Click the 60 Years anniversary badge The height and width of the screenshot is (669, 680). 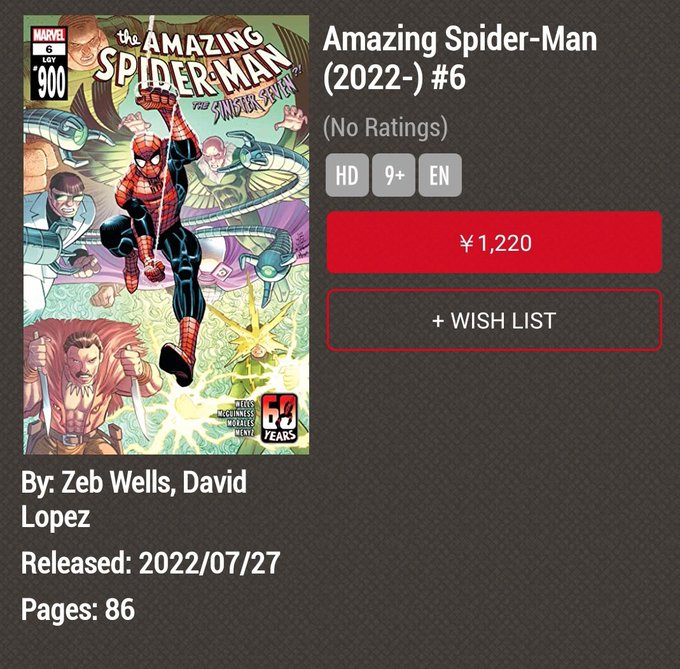click(x=280, y=418)
